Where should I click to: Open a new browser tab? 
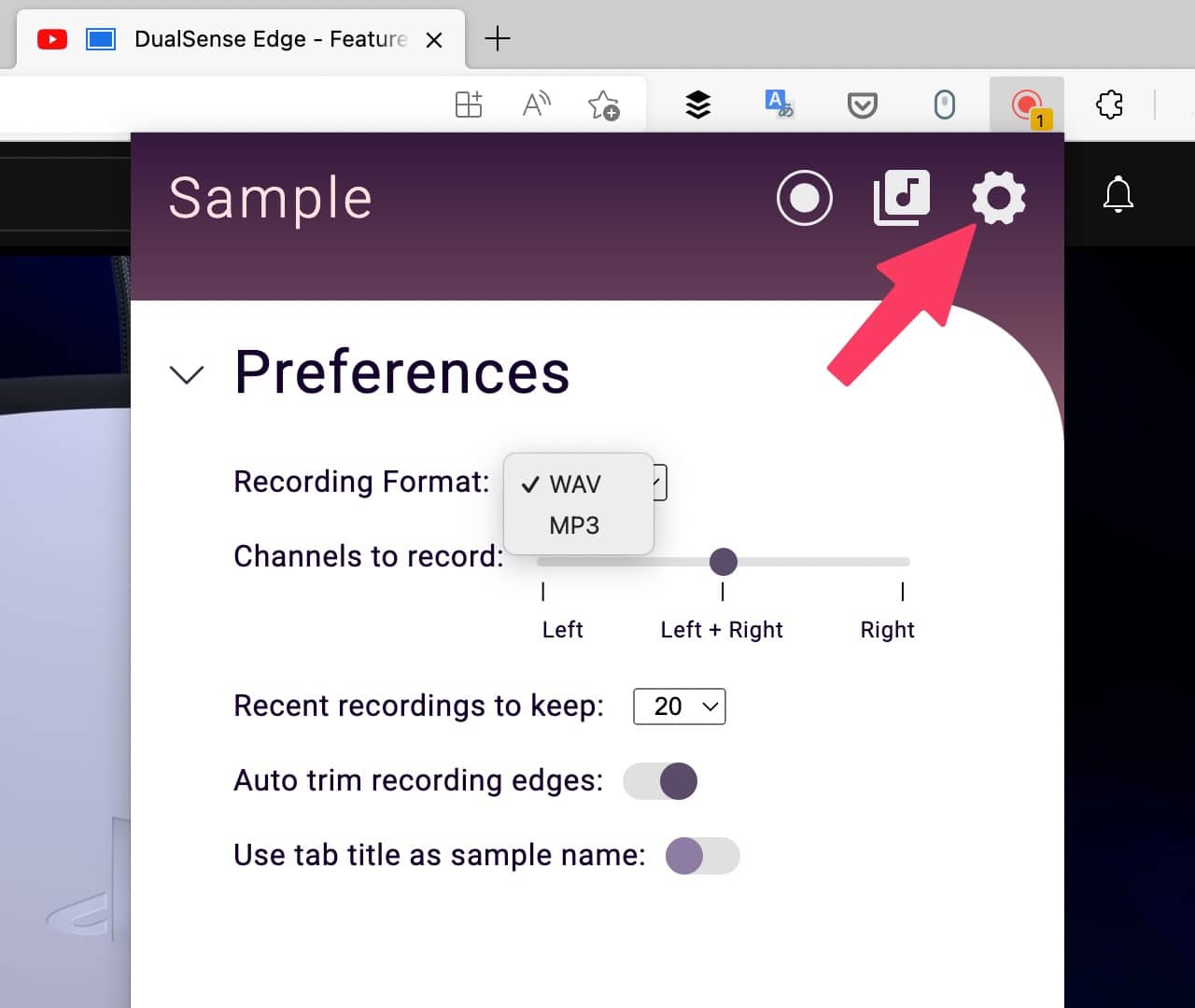pos(498,38)
